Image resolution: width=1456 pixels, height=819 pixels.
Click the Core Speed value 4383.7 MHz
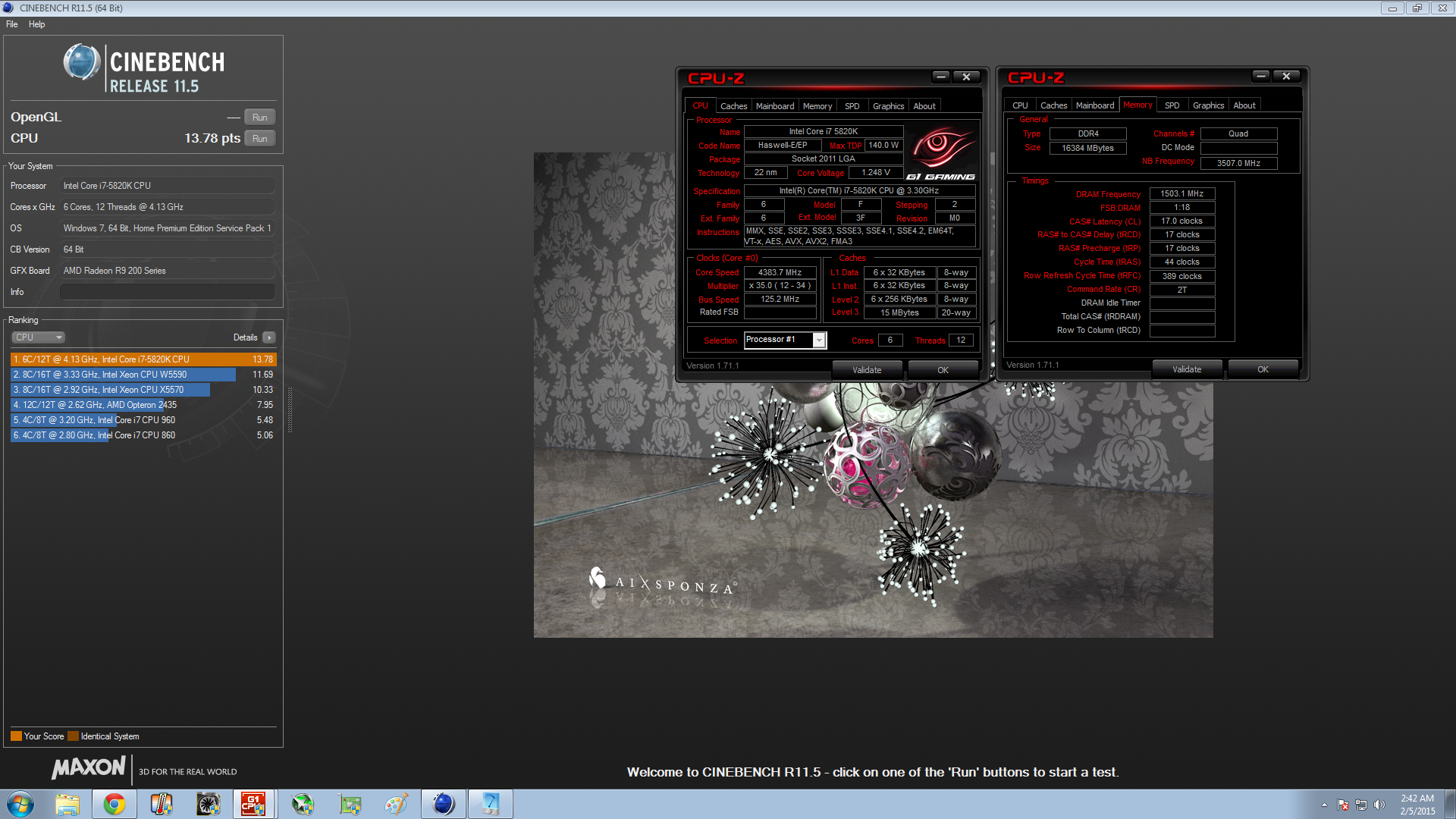point(780,272)
